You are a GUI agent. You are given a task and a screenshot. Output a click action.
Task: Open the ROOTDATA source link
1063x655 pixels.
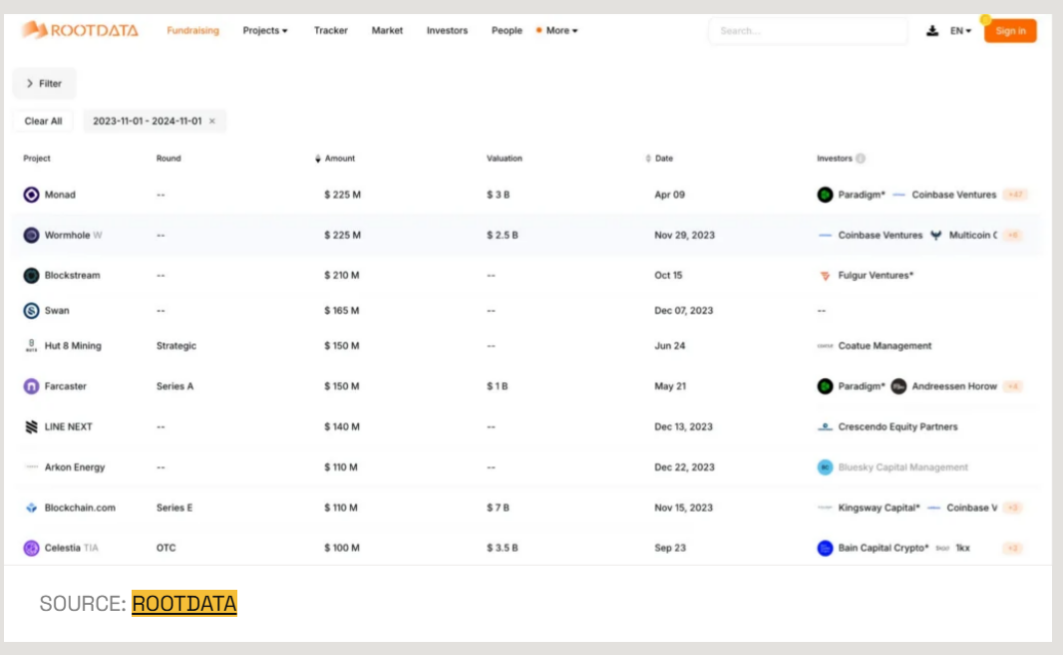[184, 603]
